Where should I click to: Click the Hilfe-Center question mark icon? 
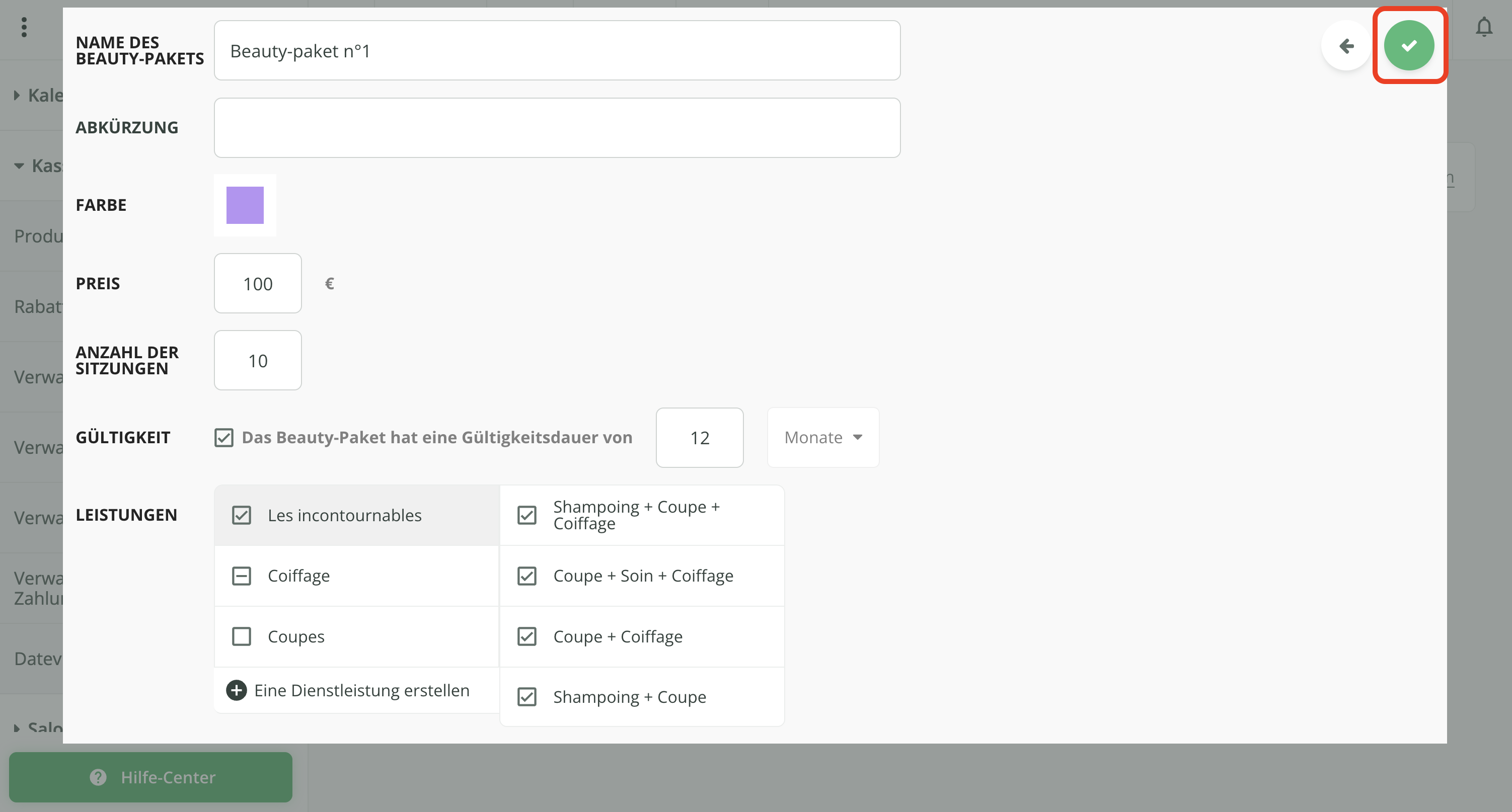[98, 777]
